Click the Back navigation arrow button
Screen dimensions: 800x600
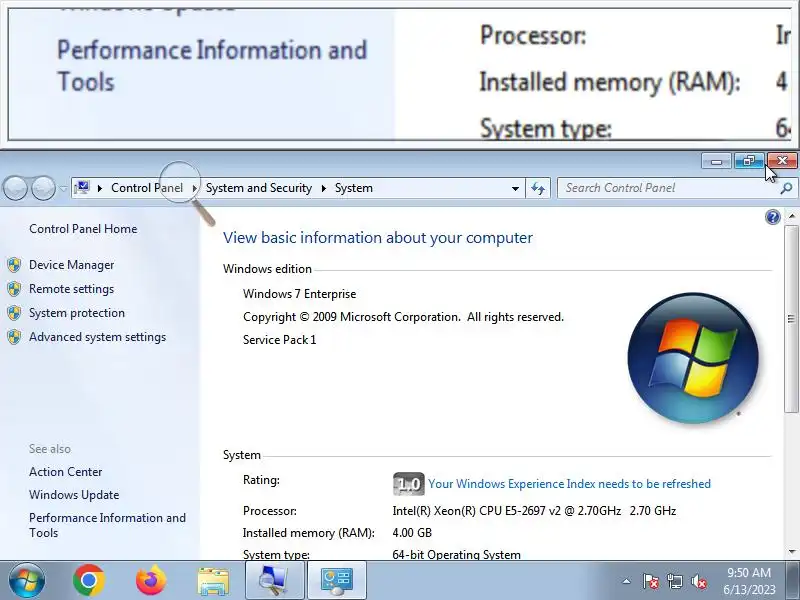[x=15, y=188]
